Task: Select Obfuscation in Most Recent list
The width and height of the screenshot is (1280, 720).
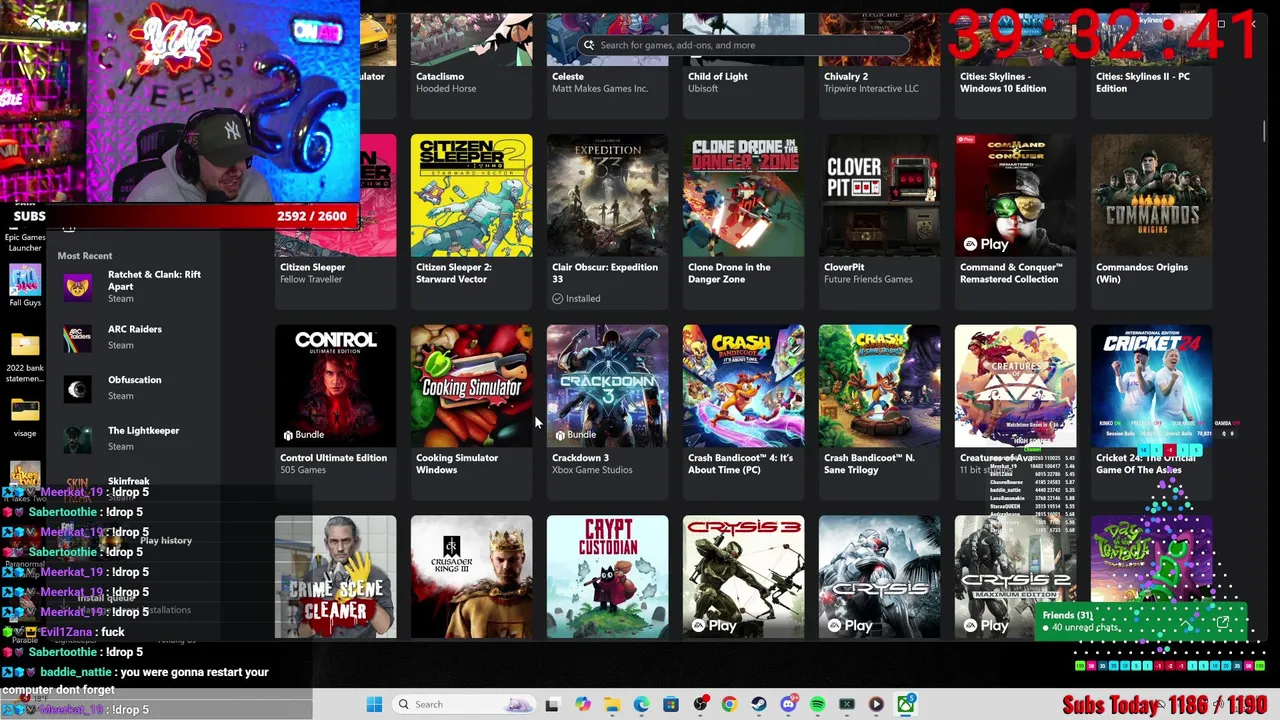Action: (133, 389)
